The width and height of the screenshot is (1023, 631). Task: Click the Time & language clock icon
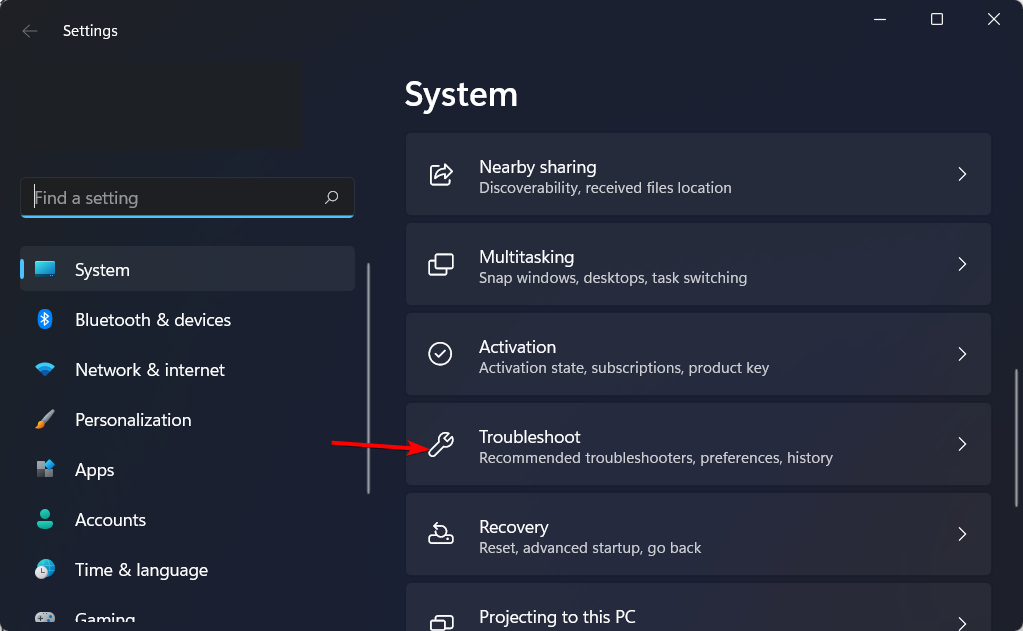click(45, 569)
